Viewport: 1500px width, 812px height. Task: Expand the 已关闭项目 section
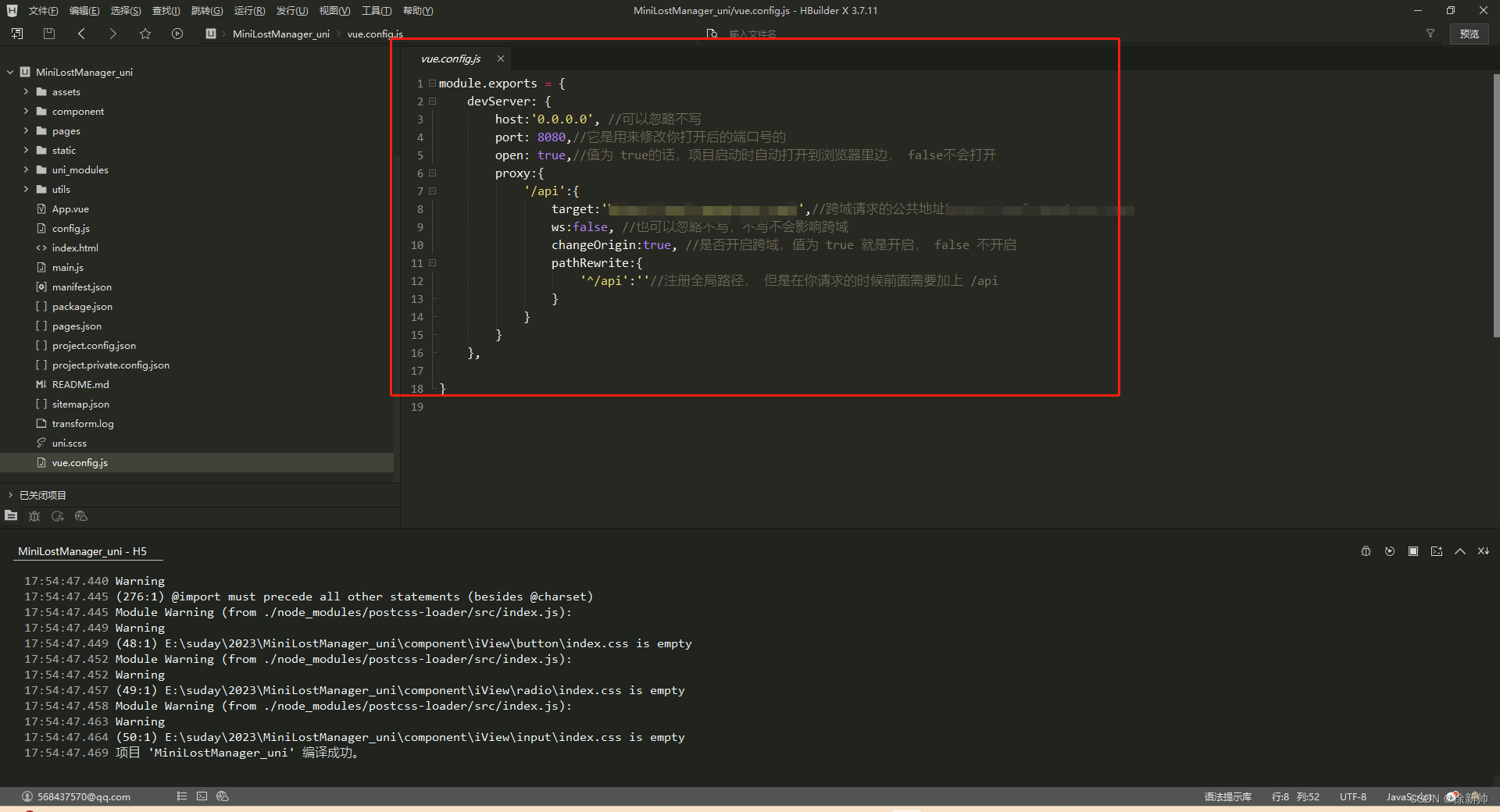tap(10, 495)
